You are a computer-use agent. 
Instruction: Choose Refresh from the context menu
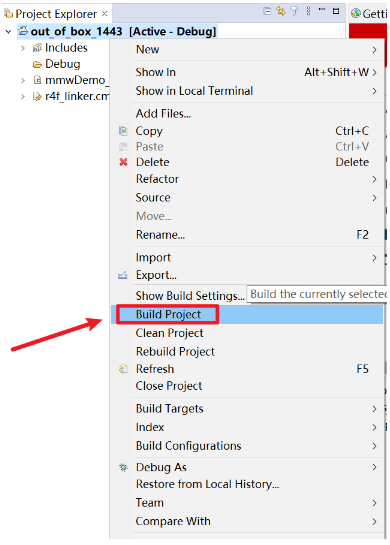coord(247,369)
